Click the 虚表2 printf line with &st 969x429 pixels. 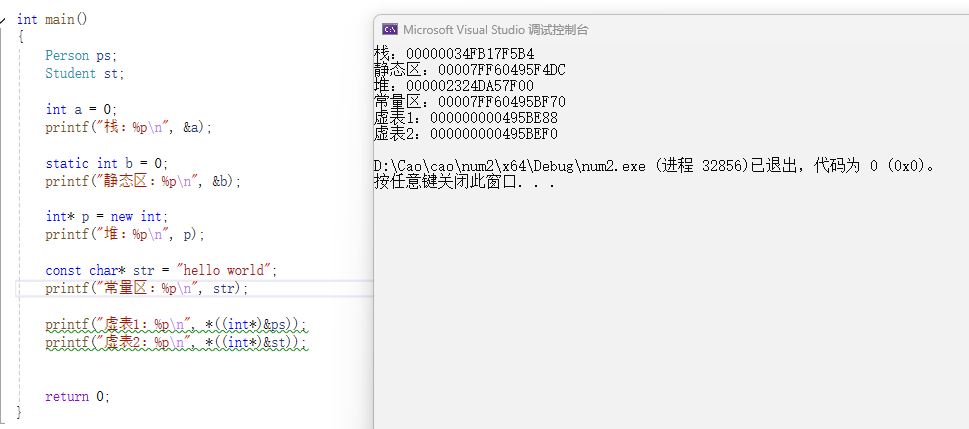(176, 342)
